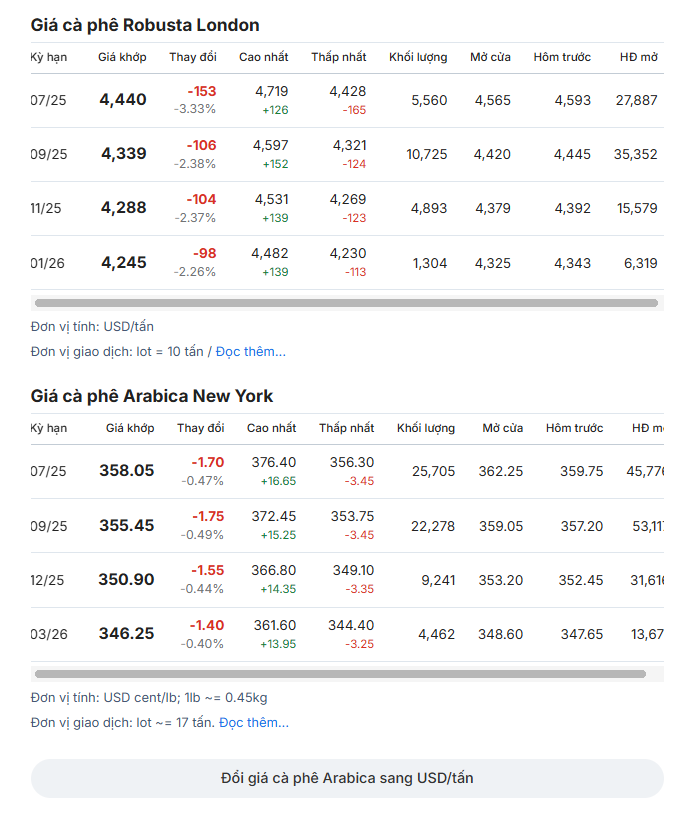Click the Arabica table horizontal scrollbar
This screenshot has width=691, height=815.
coord(340,674)
